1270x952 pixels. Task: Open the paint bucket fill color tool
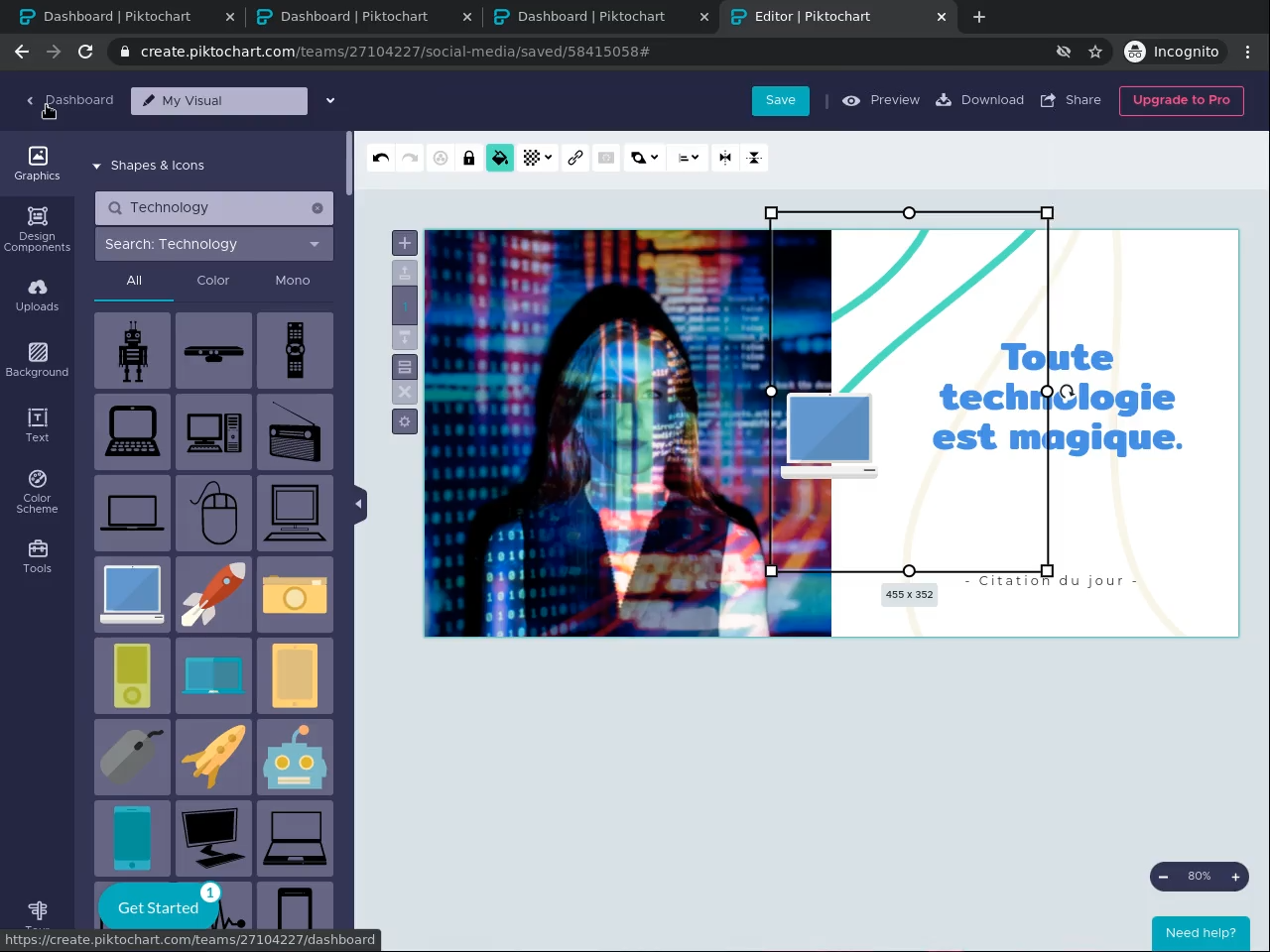point(500,158)
